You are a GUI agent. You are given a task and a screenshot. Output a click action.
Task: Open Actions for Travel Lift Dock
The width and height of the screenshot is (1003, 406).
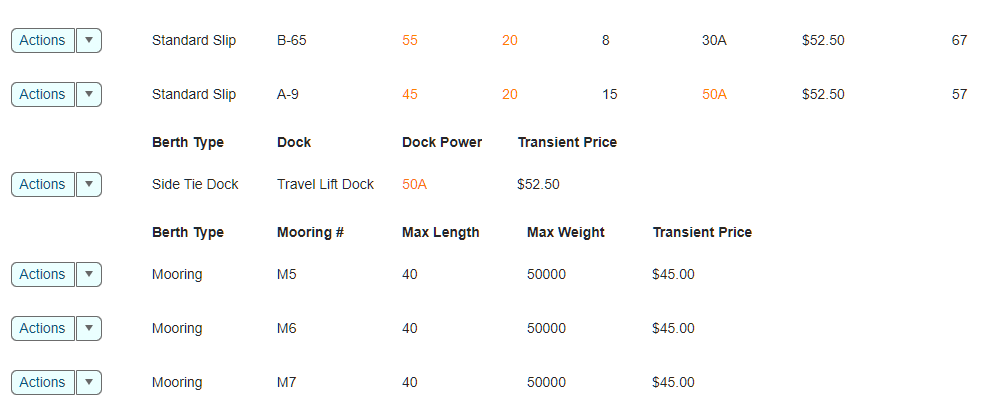click(43, 185)
